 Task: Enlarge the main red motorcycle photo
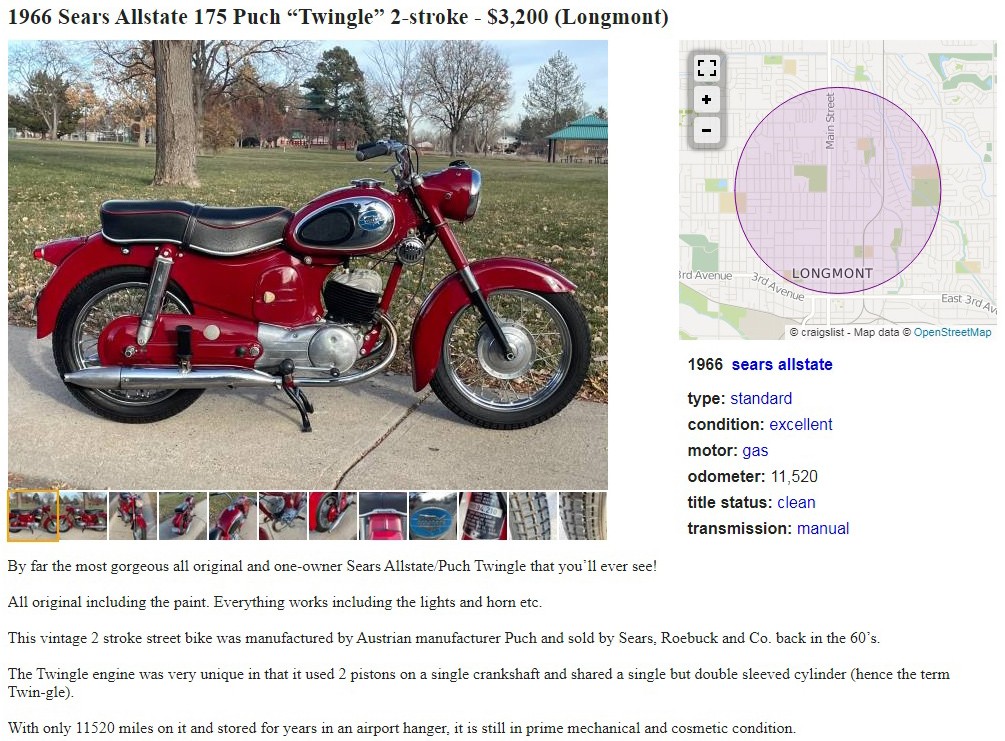pyautogui.click(x=308, y=265)
